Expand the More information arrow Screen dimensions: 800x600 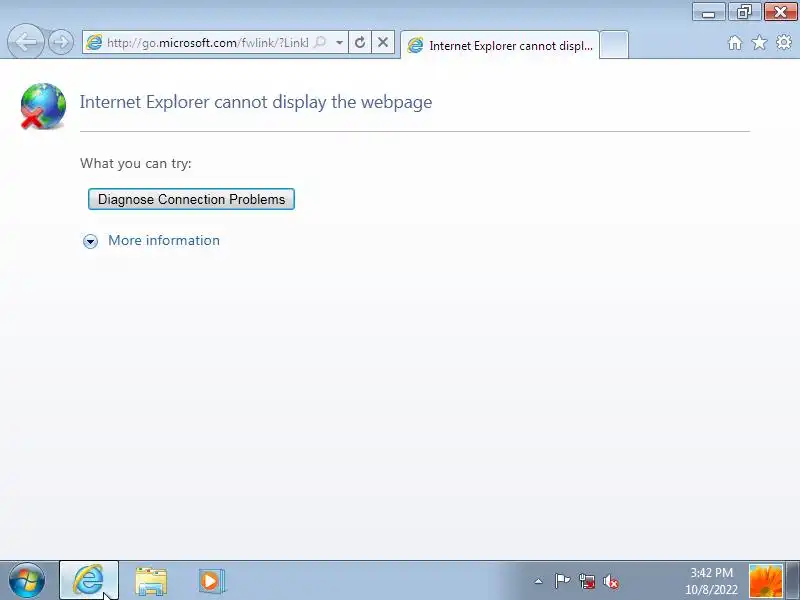(90, 241)
